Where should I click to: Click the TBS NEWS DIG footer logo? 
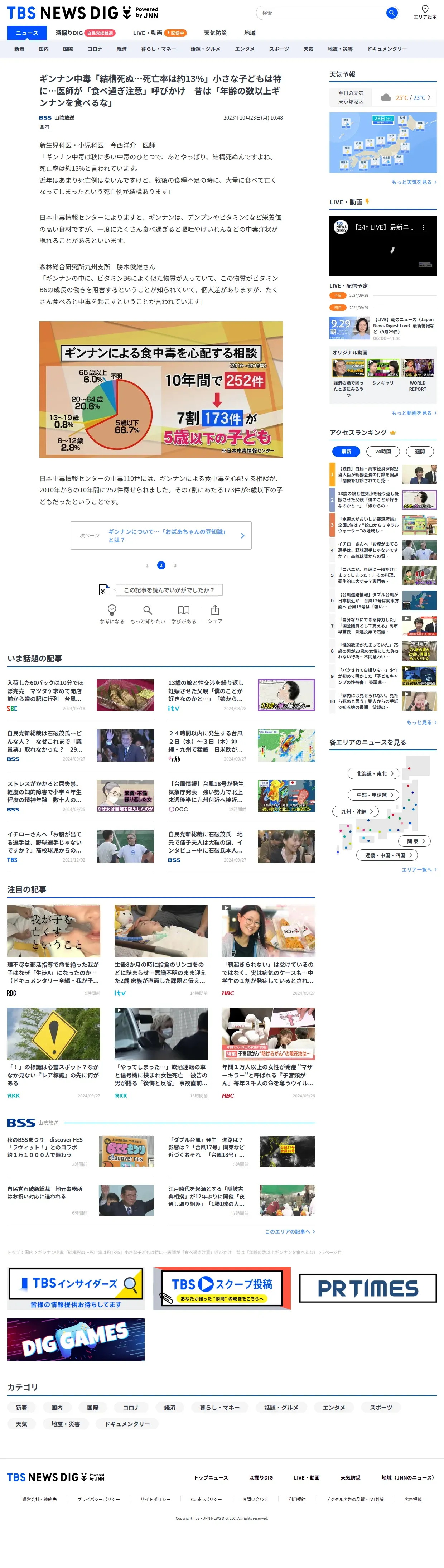pyautogui.click(x=56, y=1477)
